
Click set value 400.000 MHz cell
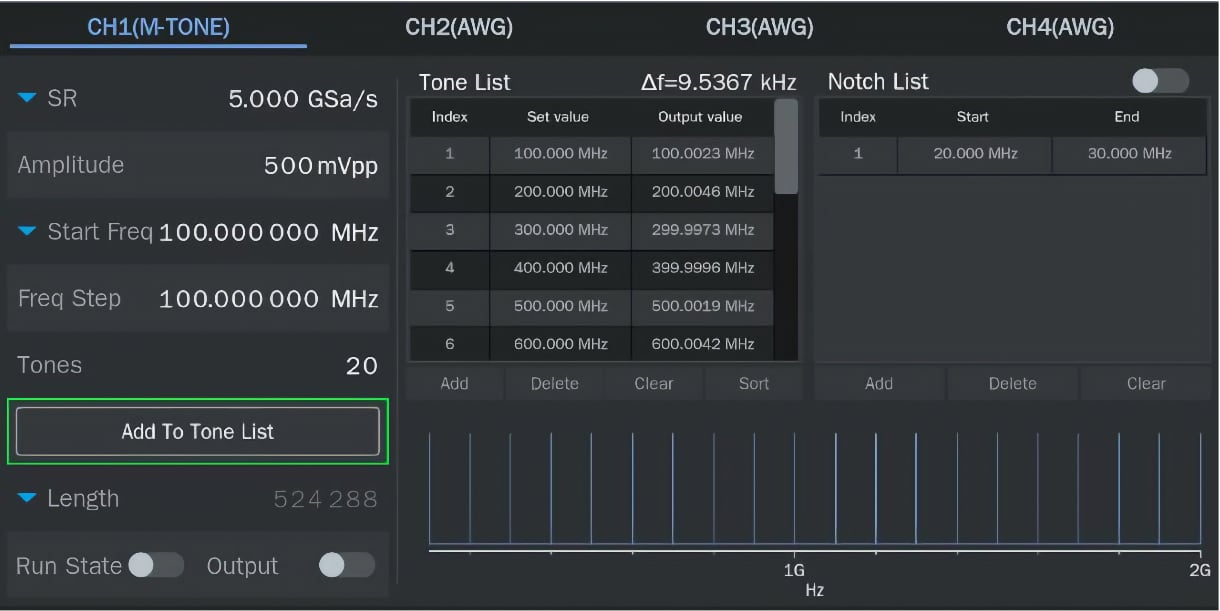pyautogui.click(x=561, y=267)
